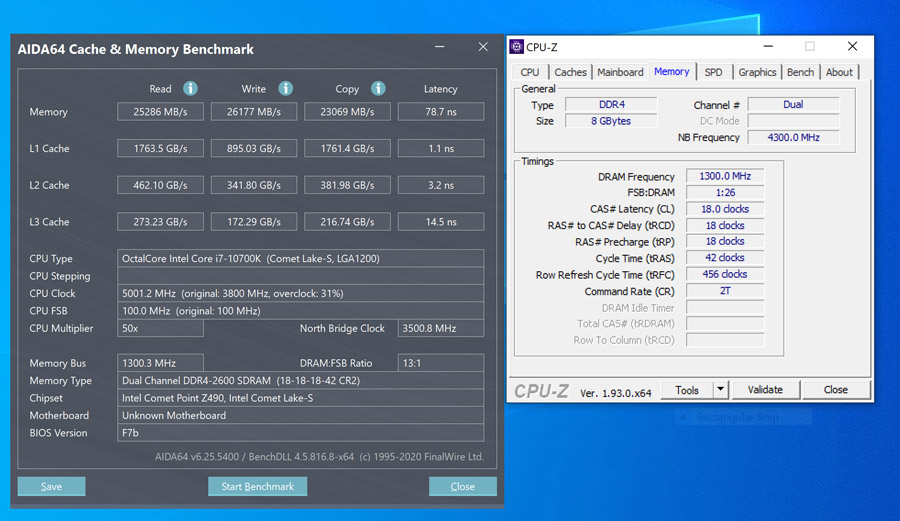Screen dimensions: 900x521
Task: Click North Bridge Clock value 3500.8 MHz
Action: click(441, 328)
